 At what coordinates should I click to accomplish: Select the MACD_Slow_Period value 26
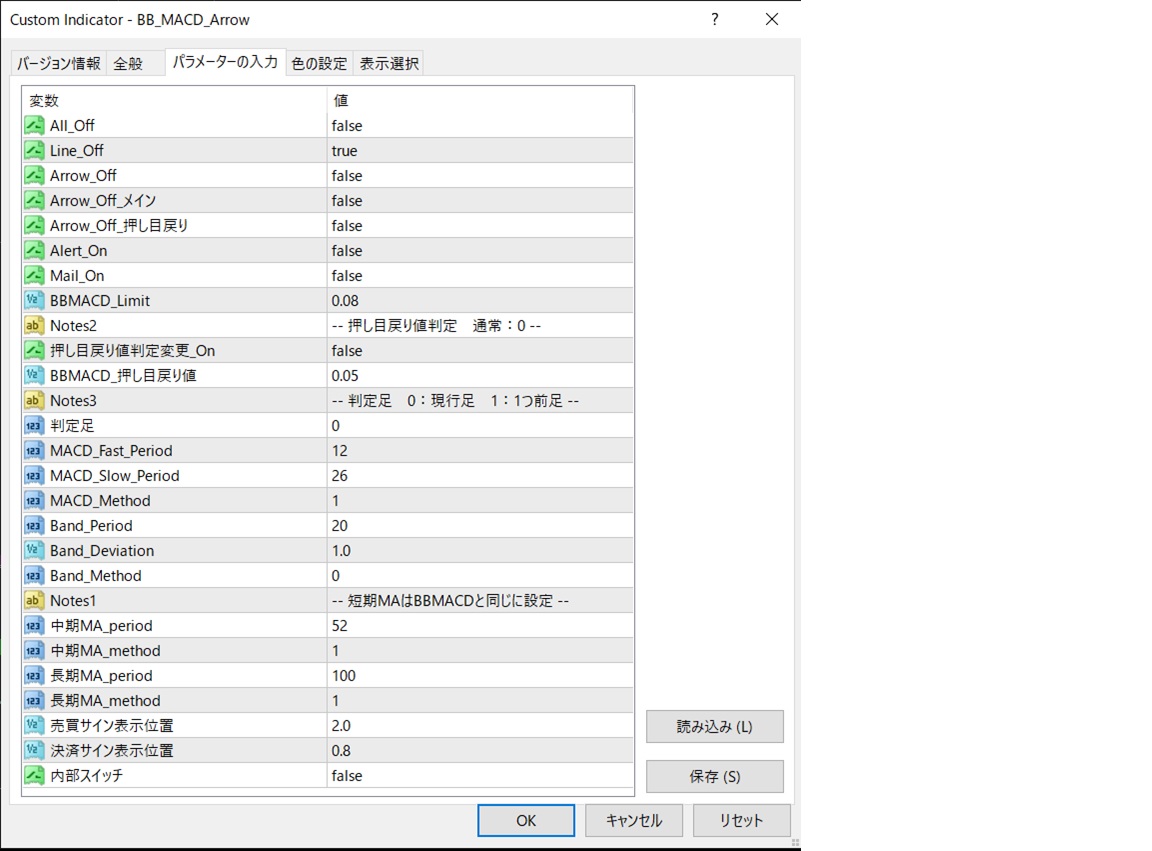(x=480, y=475)
